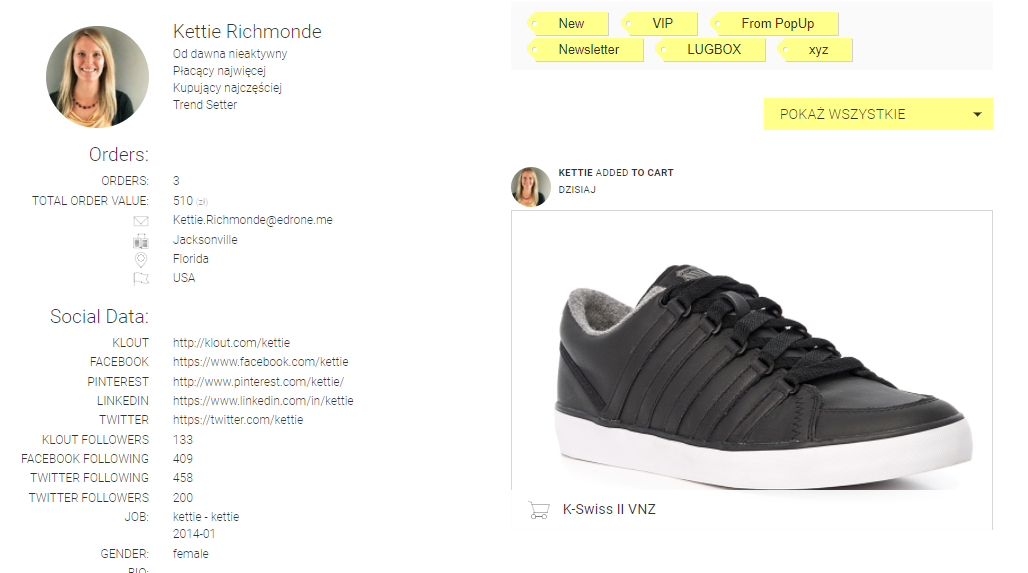Image resolution: width=1028 pixels, height=573 pixels.
Task: Click the LUGBOX tag
Action: (x=713, y=49)
